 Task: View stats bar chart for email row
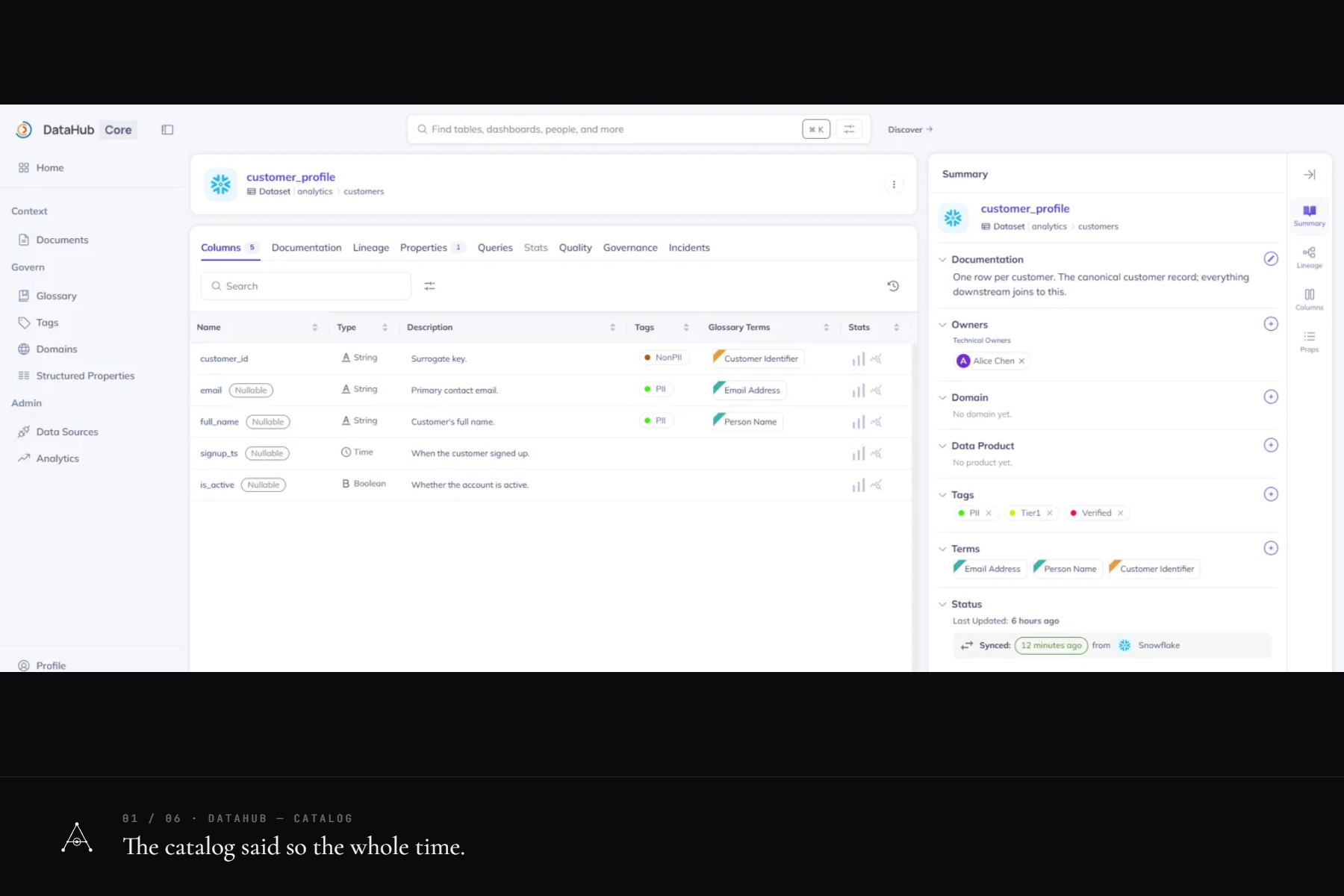coord(859,391)
